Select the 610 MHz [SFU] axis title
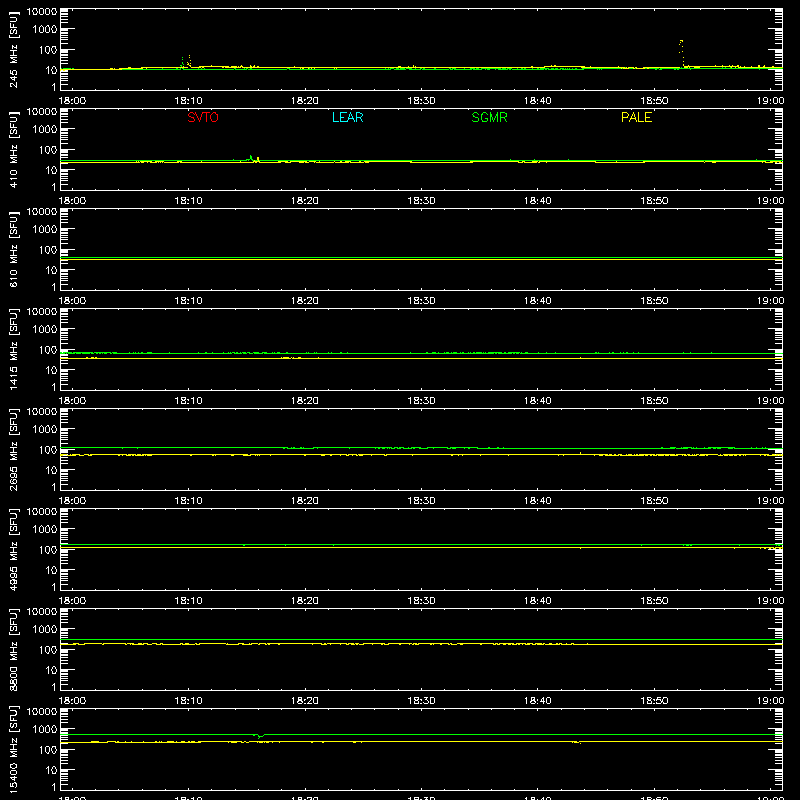Screen dimensions: 800x800 (14, 249)
